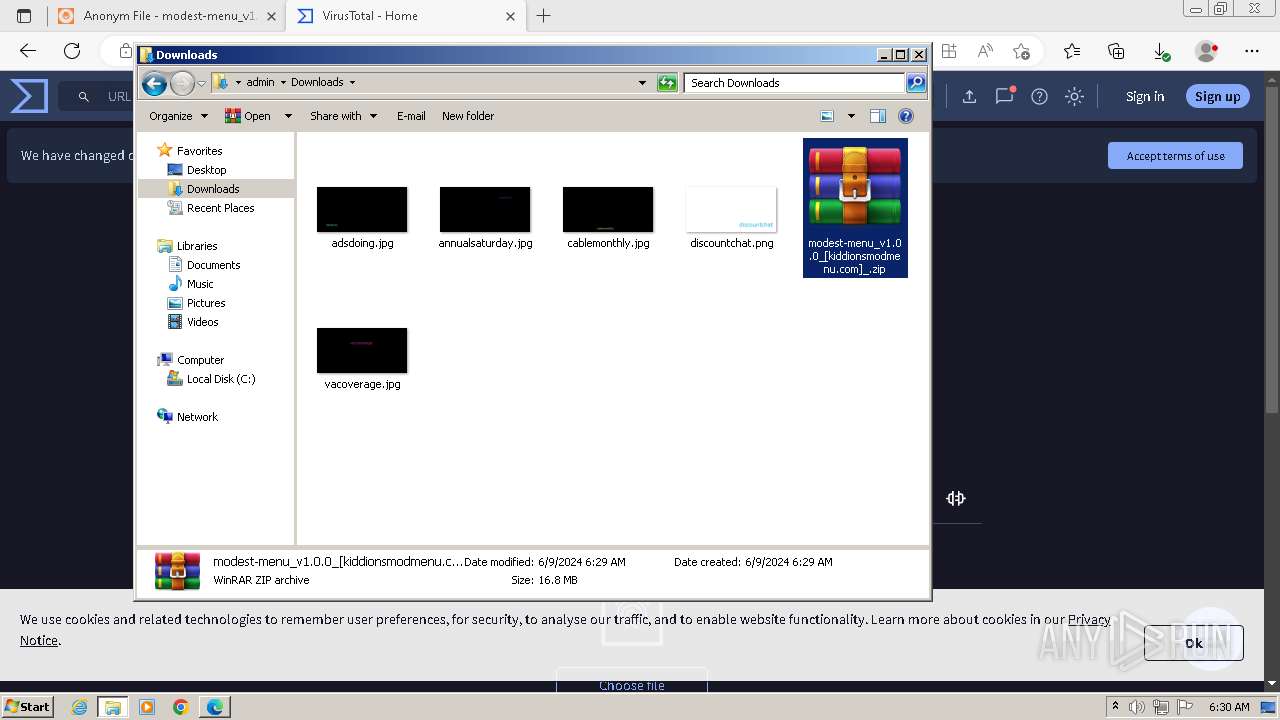Expand the admin breadcrumb arrow
Screen dimensions: 1280x720
click(x=283, y=83)
